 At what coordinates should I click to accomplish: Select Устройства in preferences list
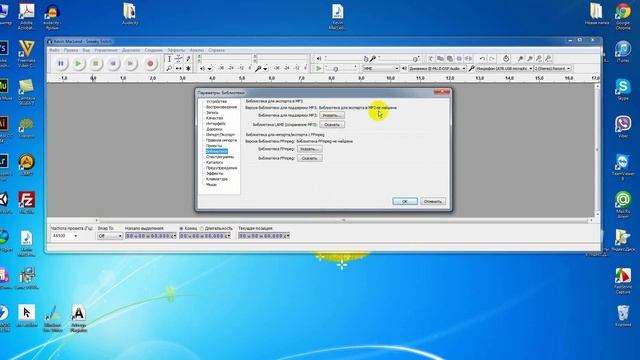(216, 101)
